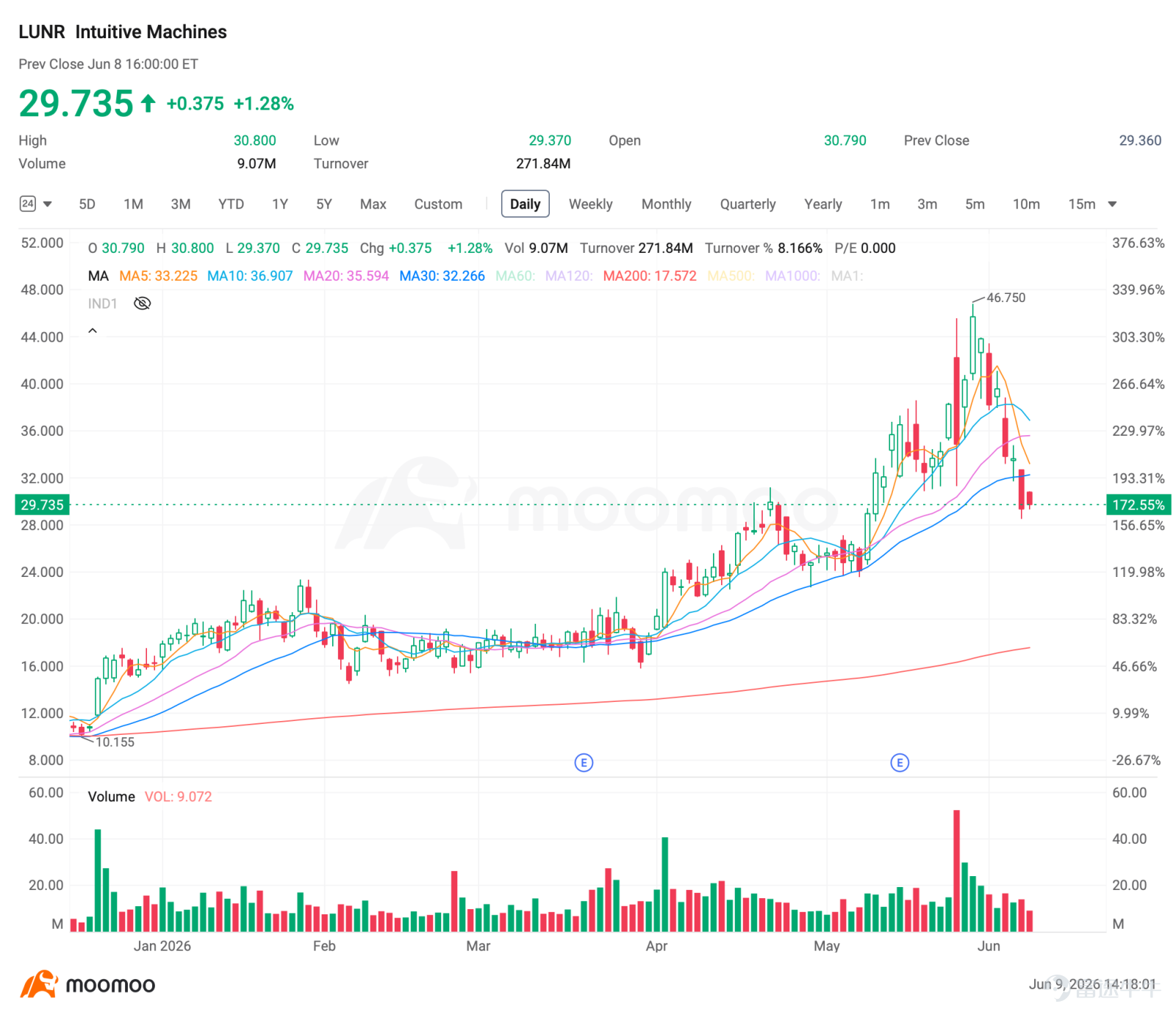The width and height of the screenshot is (1176, 1015).
Task: Toggle the MA200 moving average line
Action: [x=650, y=276]
